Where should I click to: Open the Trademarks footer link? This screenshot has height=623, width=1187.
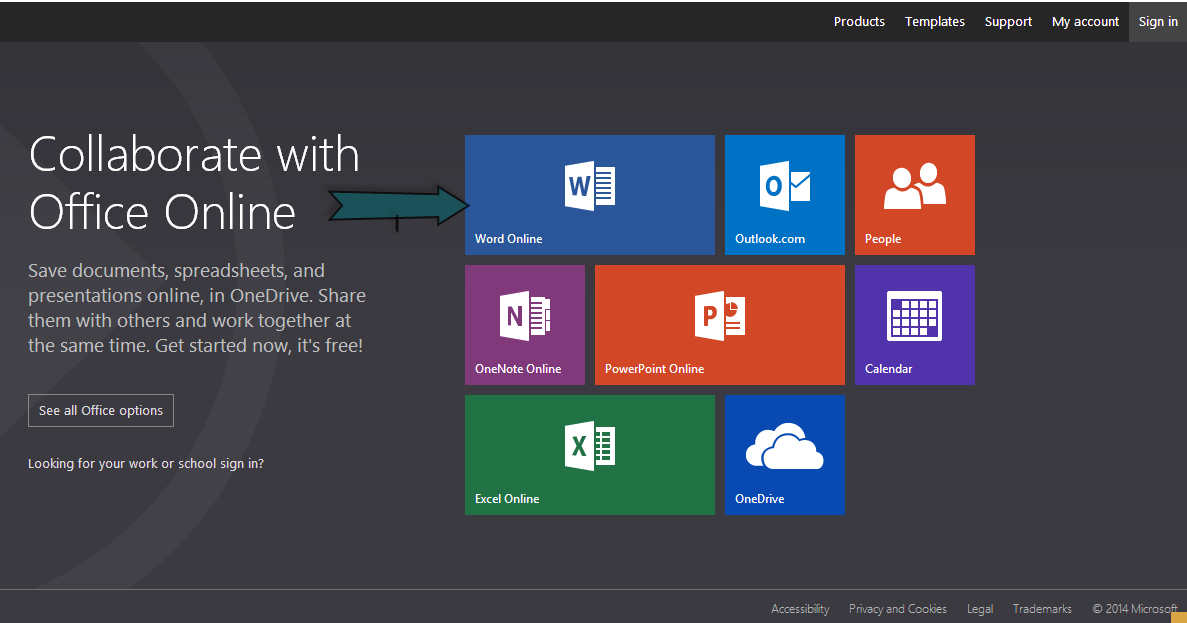1042,609
